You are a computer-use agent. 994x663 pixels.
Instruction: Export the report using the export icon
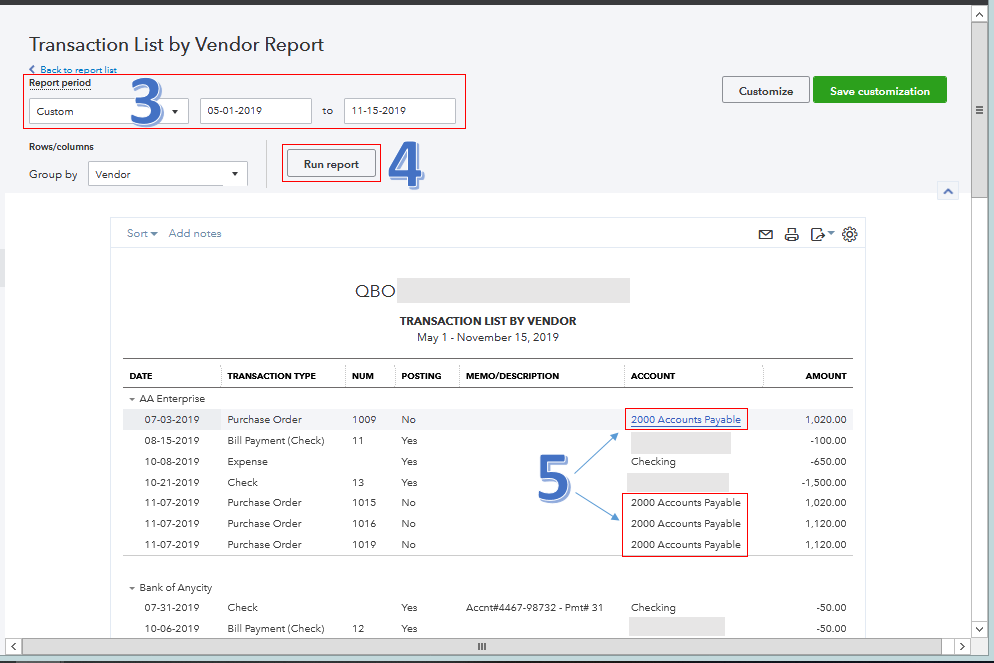click(x=816, y=234)
